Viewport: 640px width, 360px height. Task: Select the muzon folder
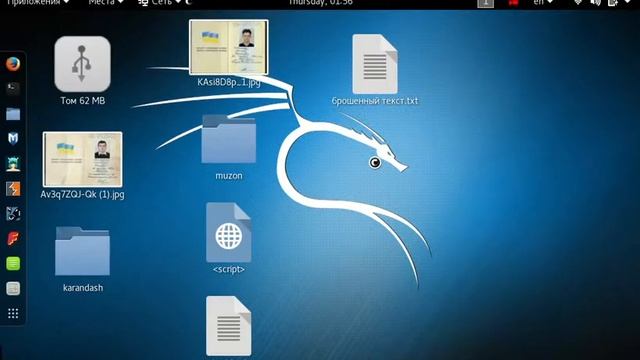pos(229,139)
